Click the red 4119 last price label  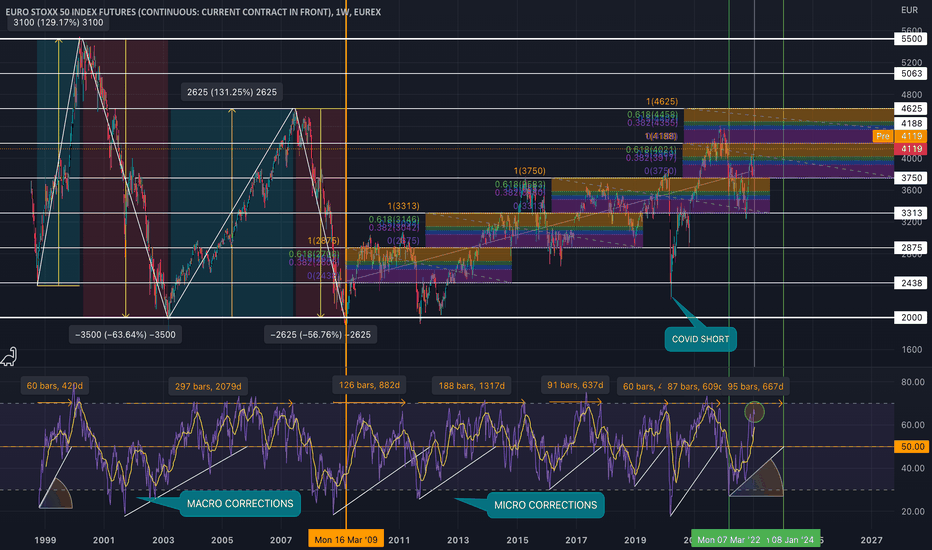[911, 149]
